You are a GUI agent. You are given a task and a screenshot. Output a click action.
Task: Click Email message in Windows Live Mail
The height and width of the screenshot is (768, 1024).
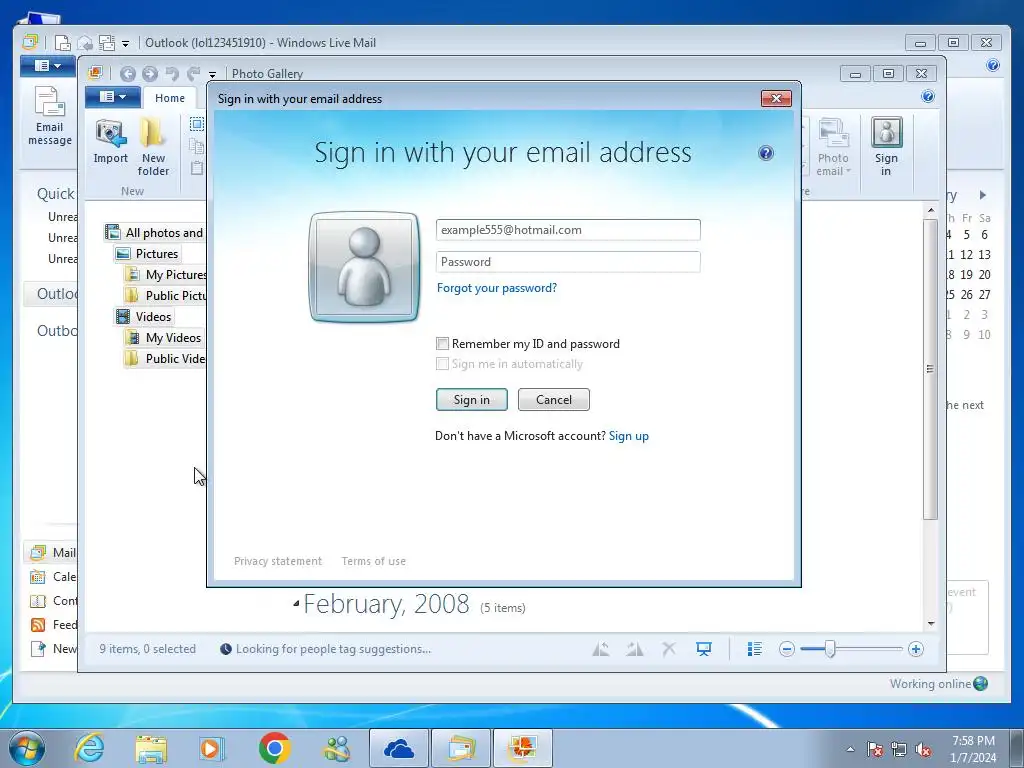50,116
